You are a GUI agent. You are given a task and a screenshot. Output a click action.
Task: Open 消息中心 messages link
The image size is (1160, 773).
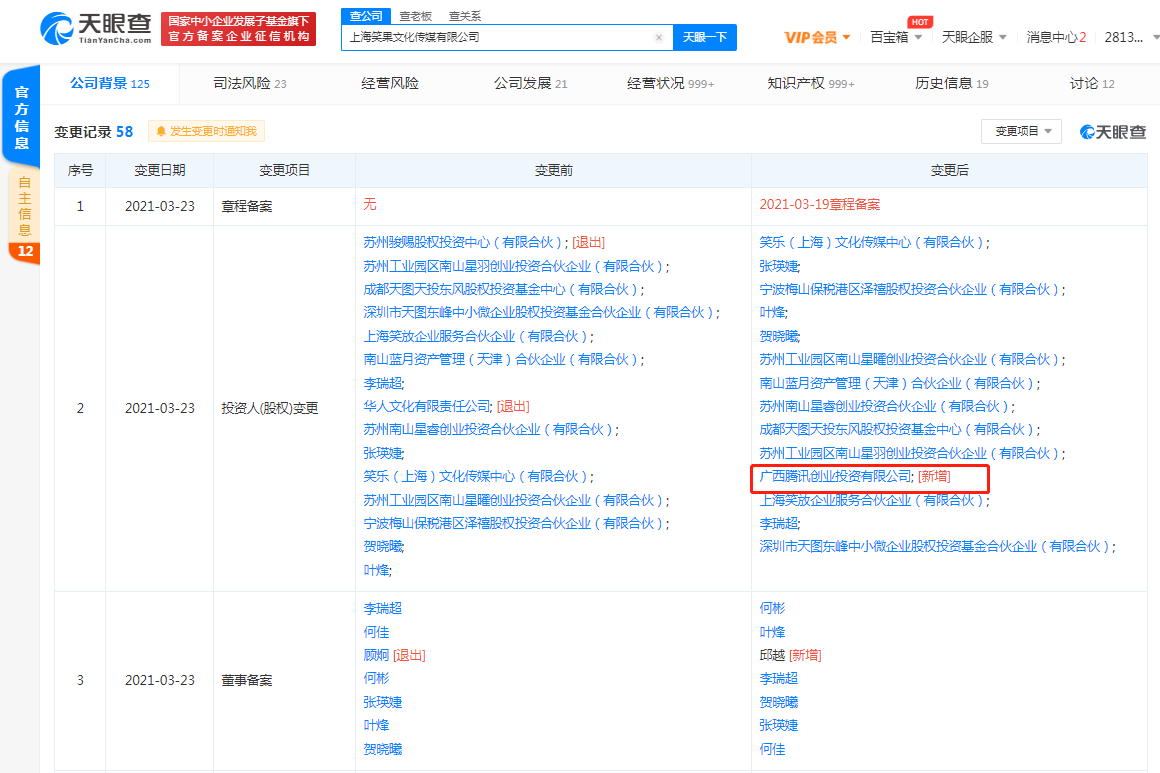pyautogui.click(x=1056, y=37)
